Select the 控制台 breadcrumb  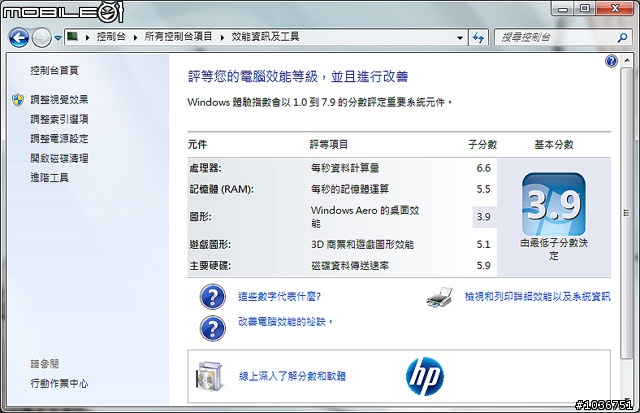click(111, 37)
